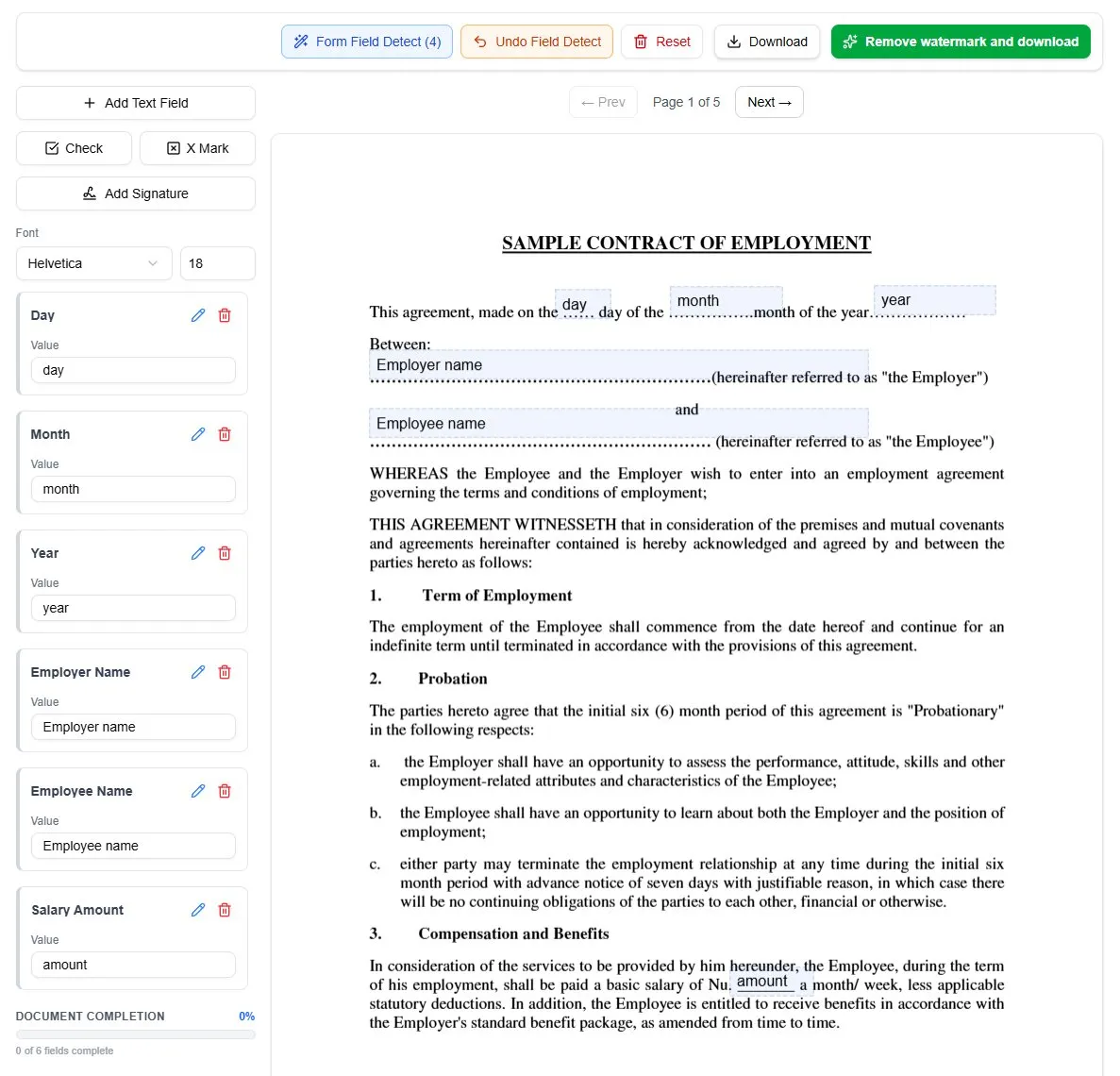Select the month field on the document
The height and width of the screenshot is (1076, 1120).
click(x=726, y=301)
